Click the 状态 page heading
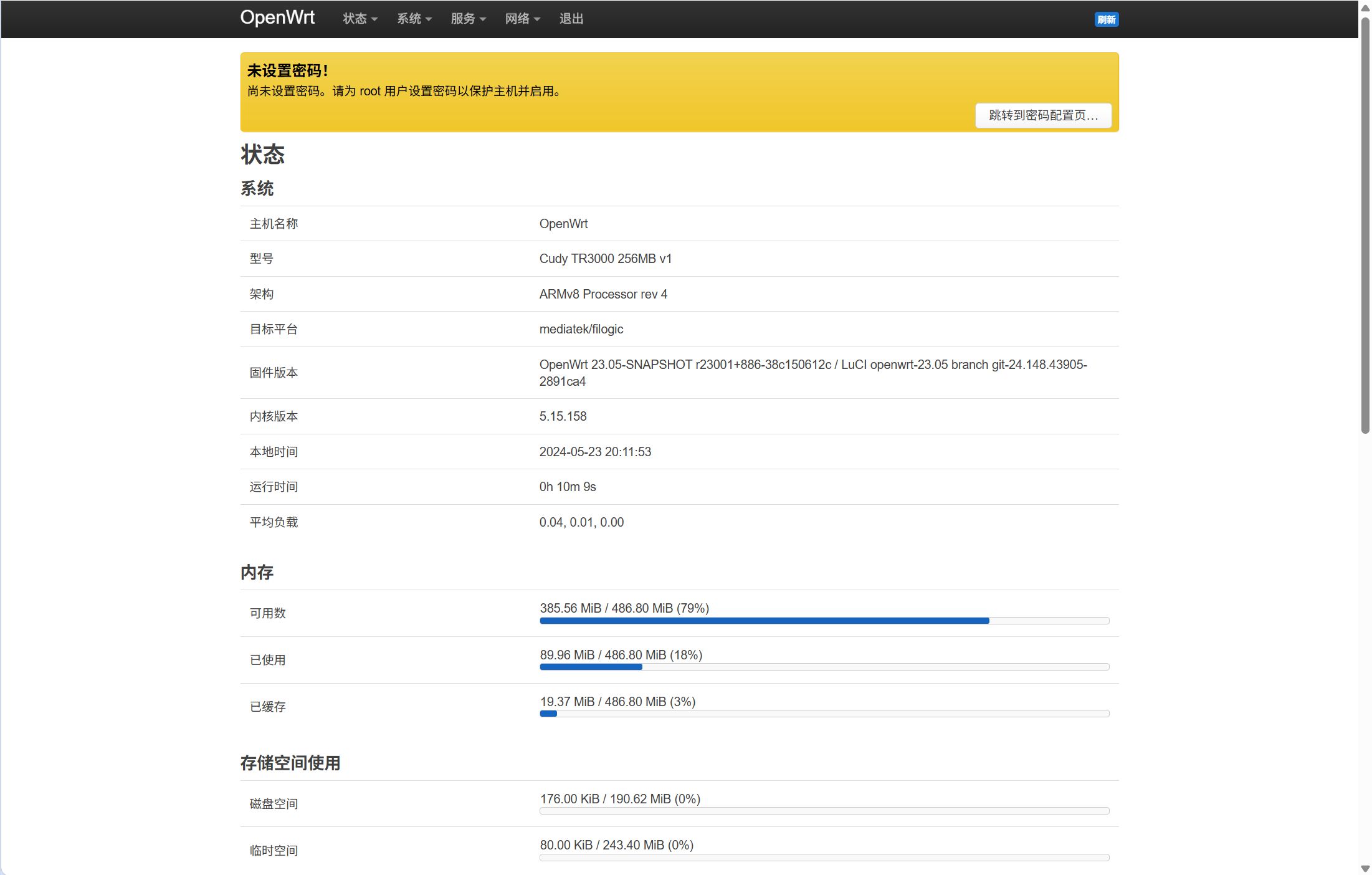This screenshot has height=875, width=1372. pyautogui.click(x=262, y=154)
